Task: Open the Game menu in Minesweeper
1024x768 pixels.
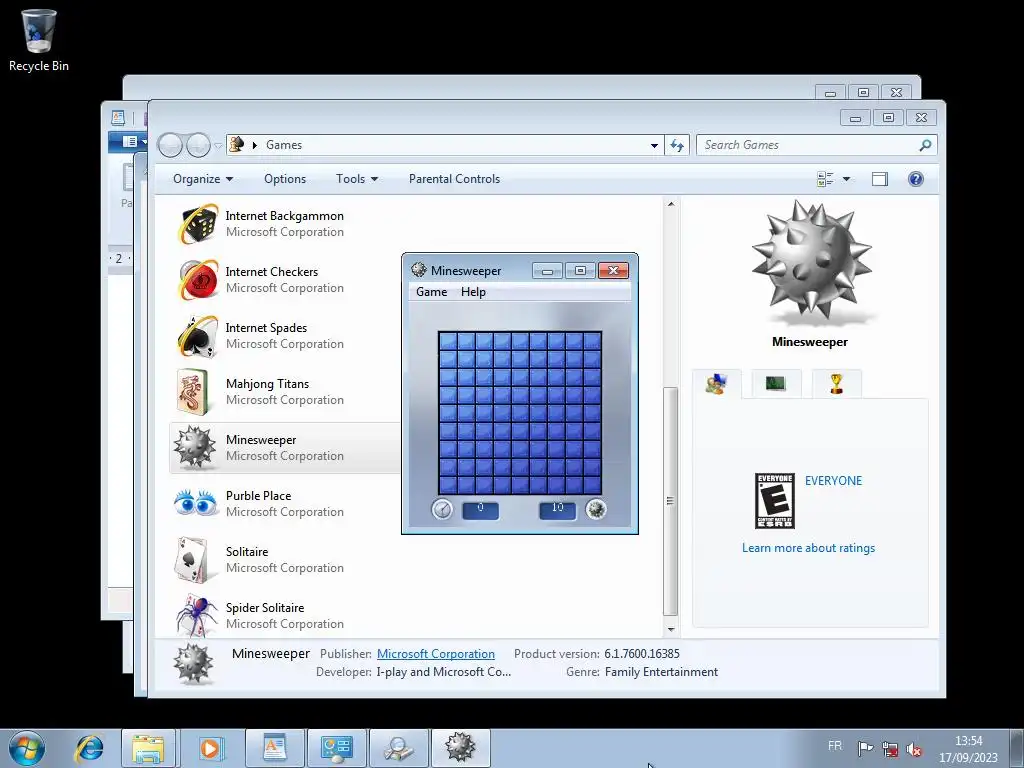Action: click(432, 292)
